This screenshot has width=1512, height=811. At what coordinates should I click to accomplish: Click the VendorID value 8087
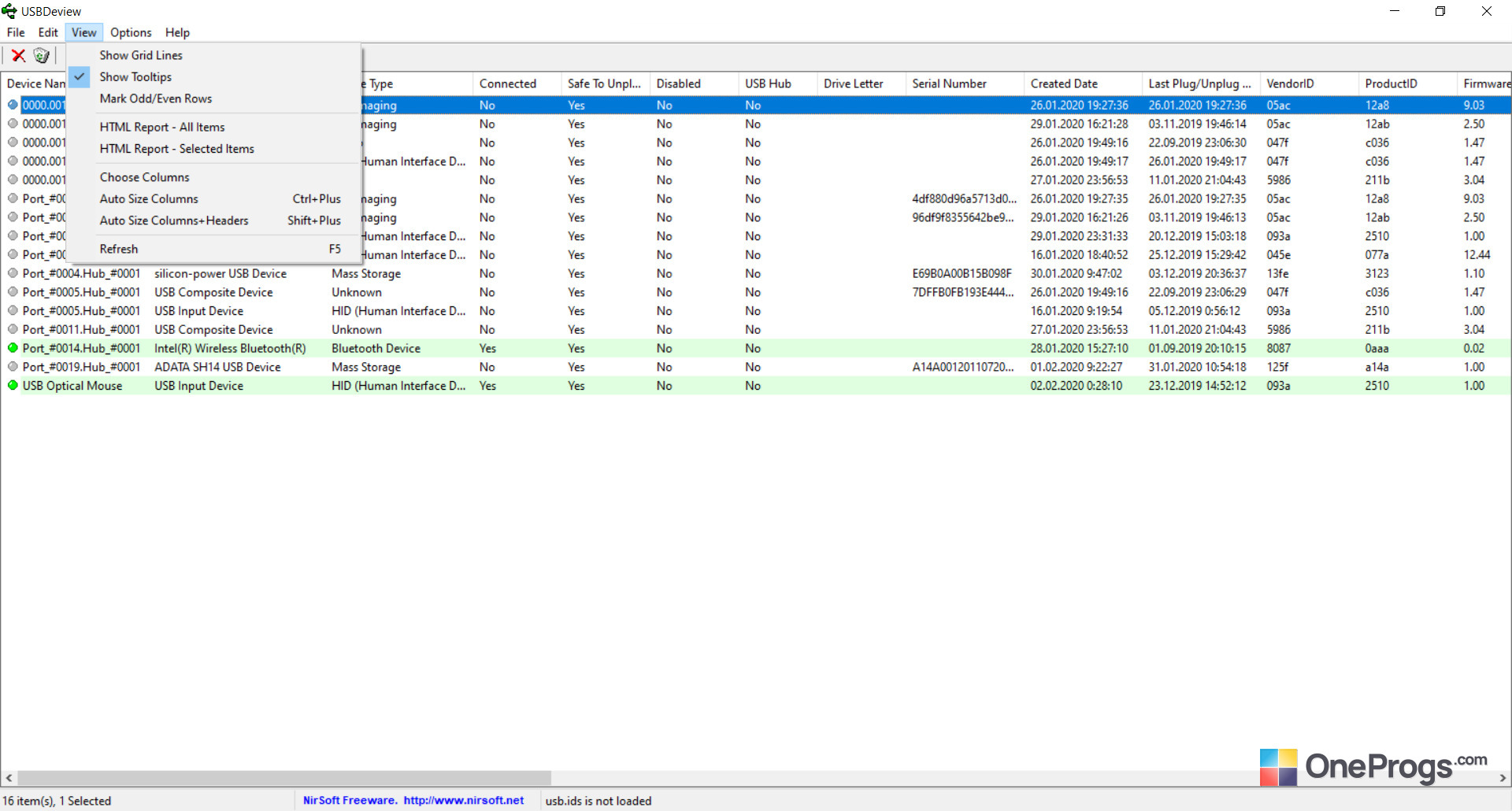1279,348
